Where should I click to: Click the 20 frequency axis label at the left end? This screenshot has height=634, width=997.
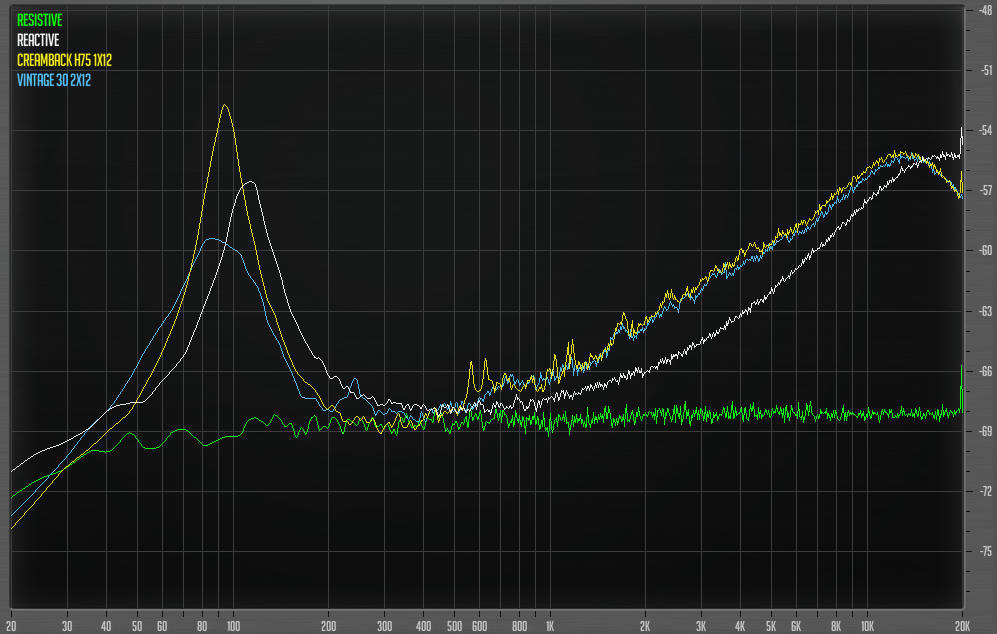click(11, 626)
